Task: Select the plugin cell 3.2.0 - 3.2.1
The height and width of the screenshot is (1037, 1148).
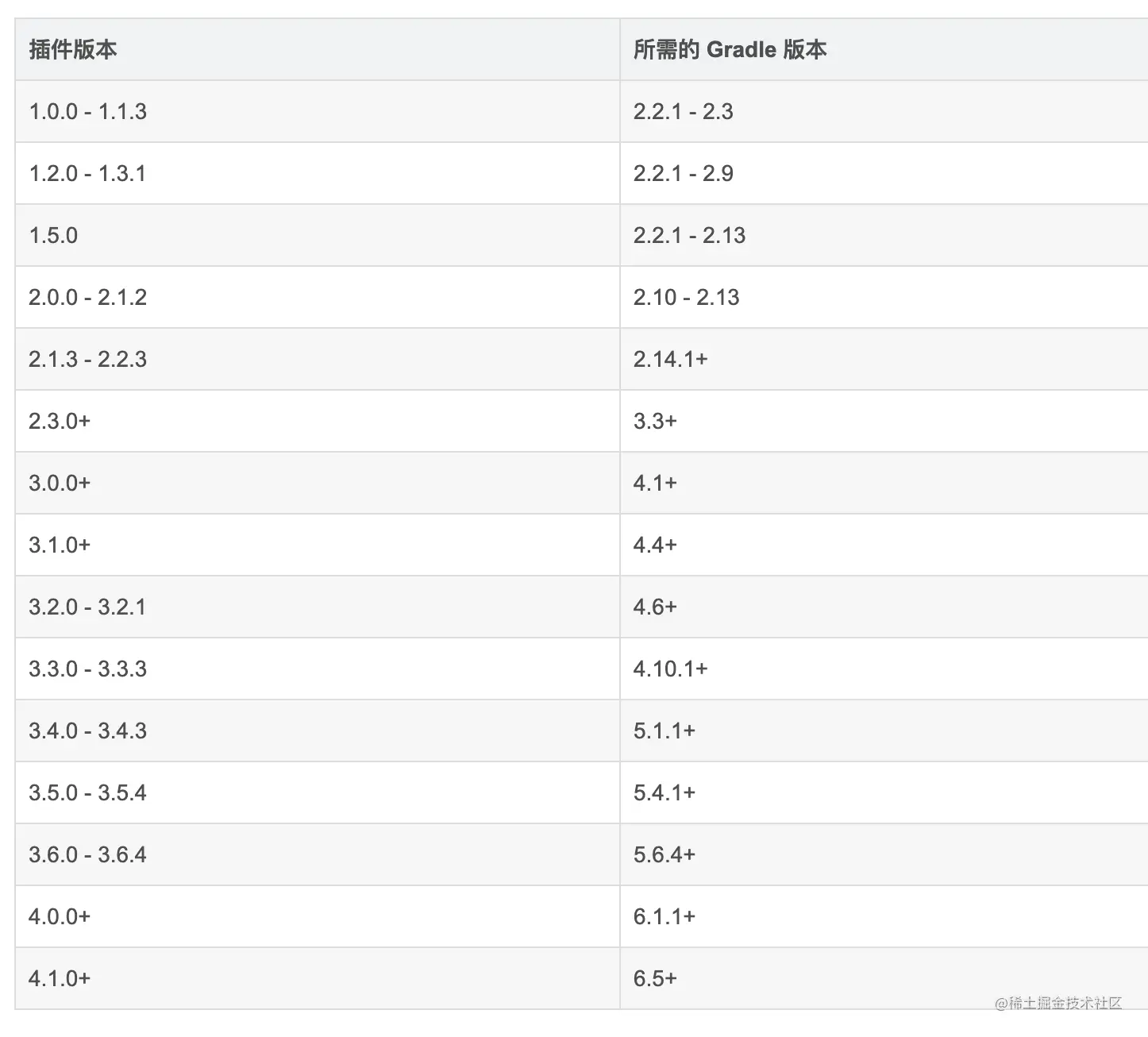Action: click(87, 607)
